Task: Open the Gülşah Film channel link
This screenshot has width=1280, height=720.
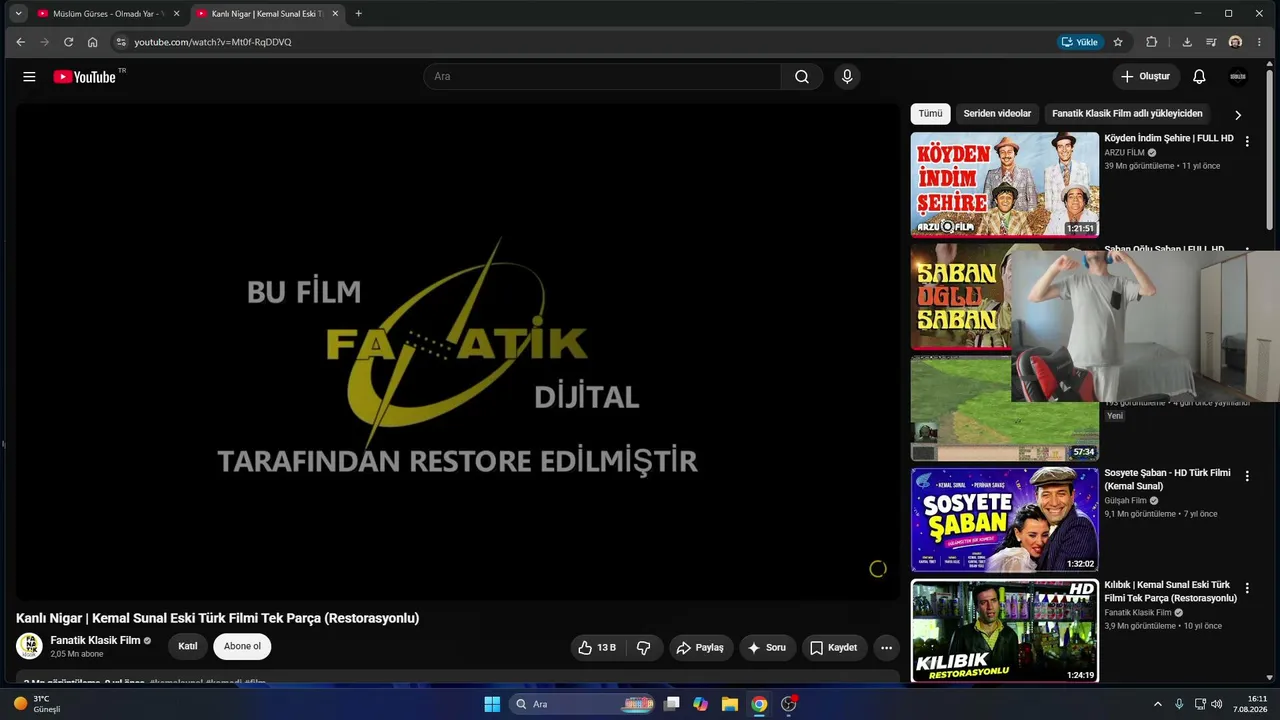Action: click(1125, 501)
